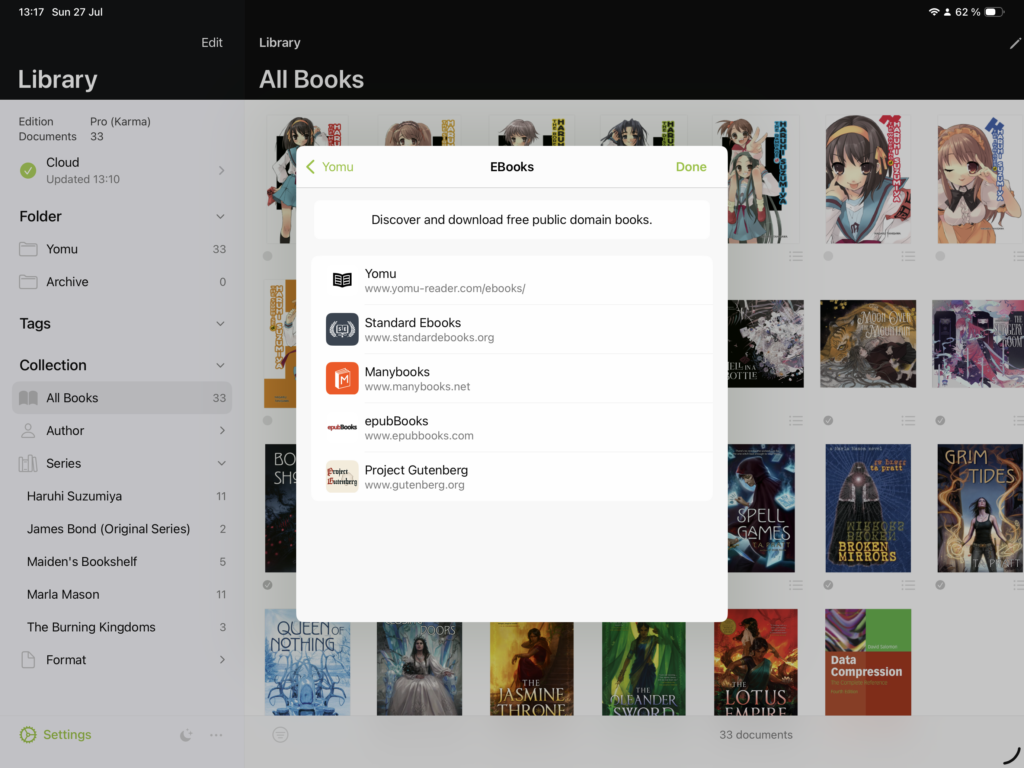Toggle the night mode moon icon

point(186,735)
